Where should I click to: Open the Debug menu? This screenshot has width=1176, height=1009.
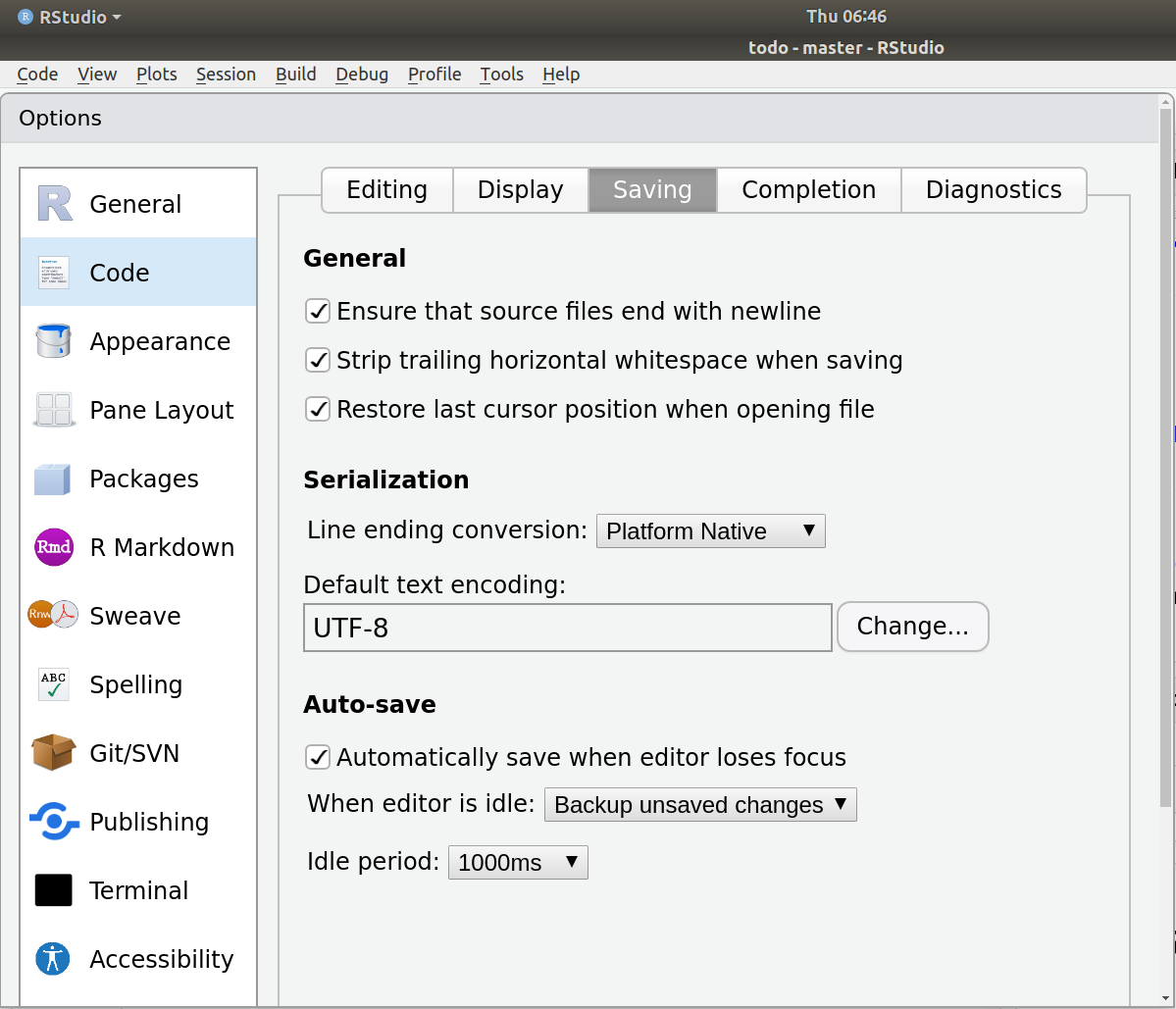pos(362,75)
